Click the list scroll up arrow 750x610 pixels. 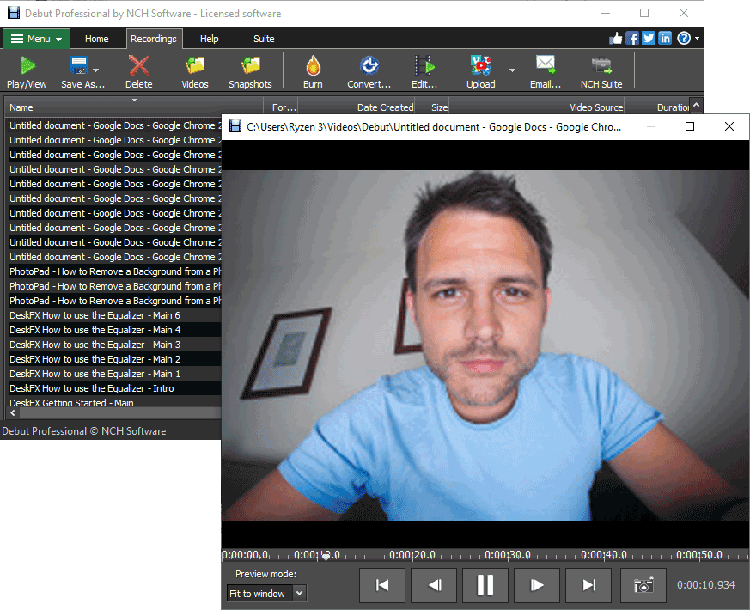[696, 105]
